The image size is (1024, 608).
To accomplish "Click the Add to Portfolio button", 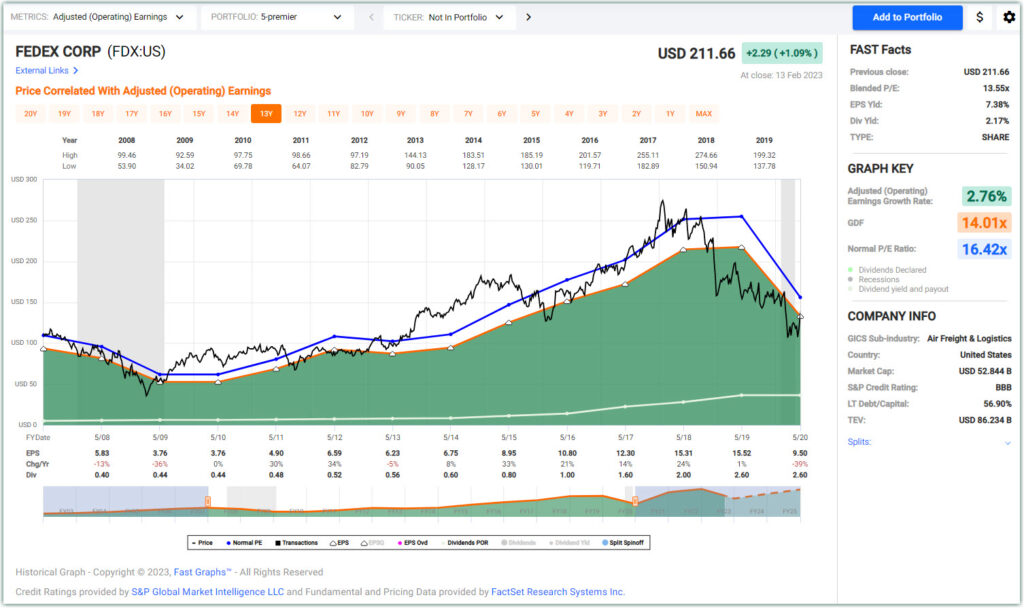I will click(x=907, y=17).
